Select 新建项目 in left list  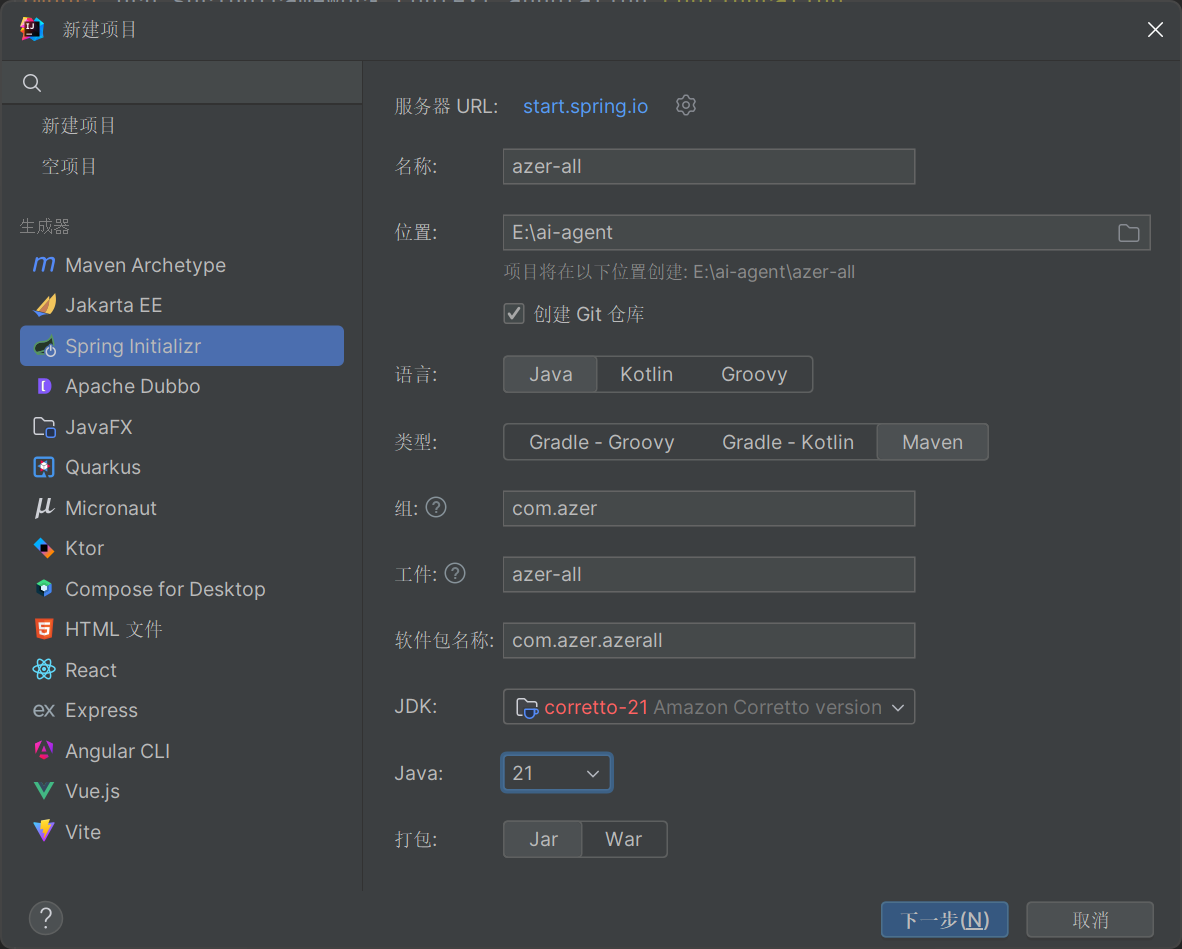79,125
